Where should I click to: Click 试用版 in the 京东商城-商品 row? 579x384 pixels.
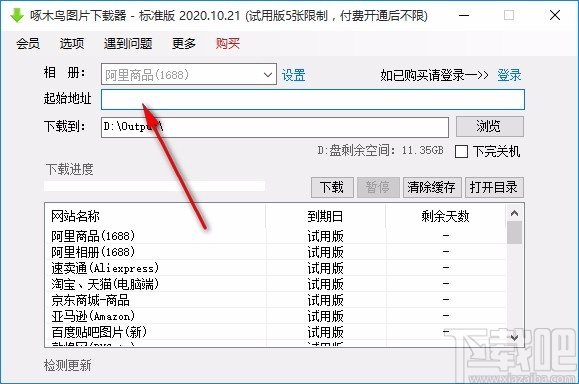tap(326, 300)
